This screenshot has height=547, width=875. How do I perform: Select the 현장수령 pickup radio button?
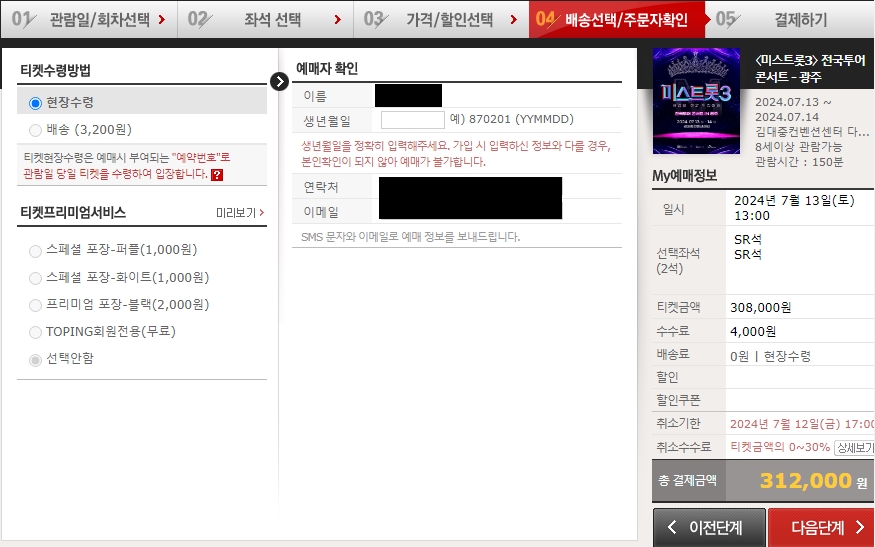[x=35, y=103]
